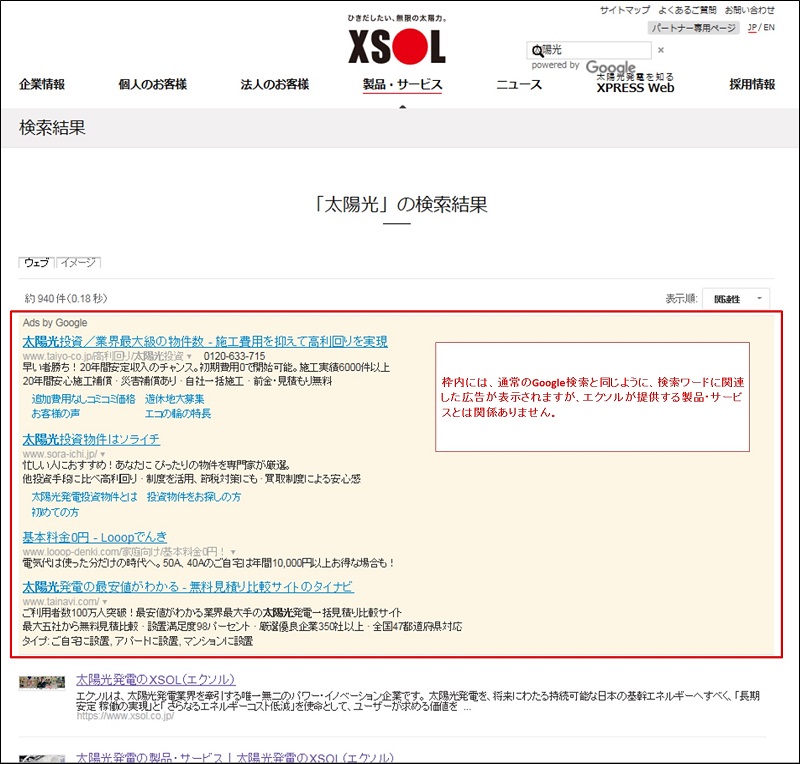This screenshot has width=800, height=764.
Task: Open the お問い合わせ link
Action: pyautogui.click(x=749, y=10)
